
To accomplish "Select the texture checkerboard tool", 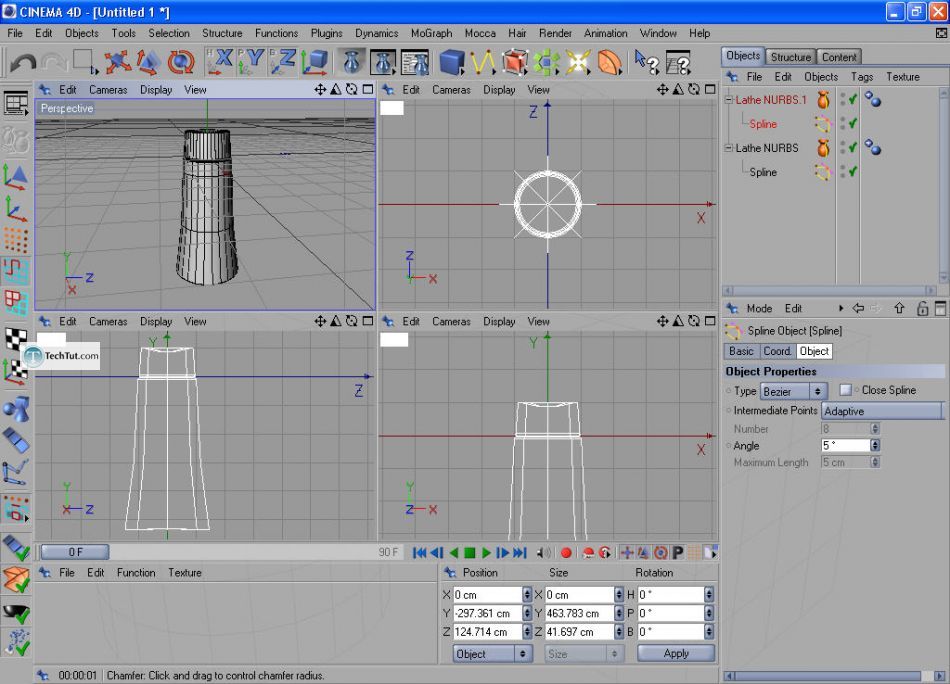I will [16, 337].
